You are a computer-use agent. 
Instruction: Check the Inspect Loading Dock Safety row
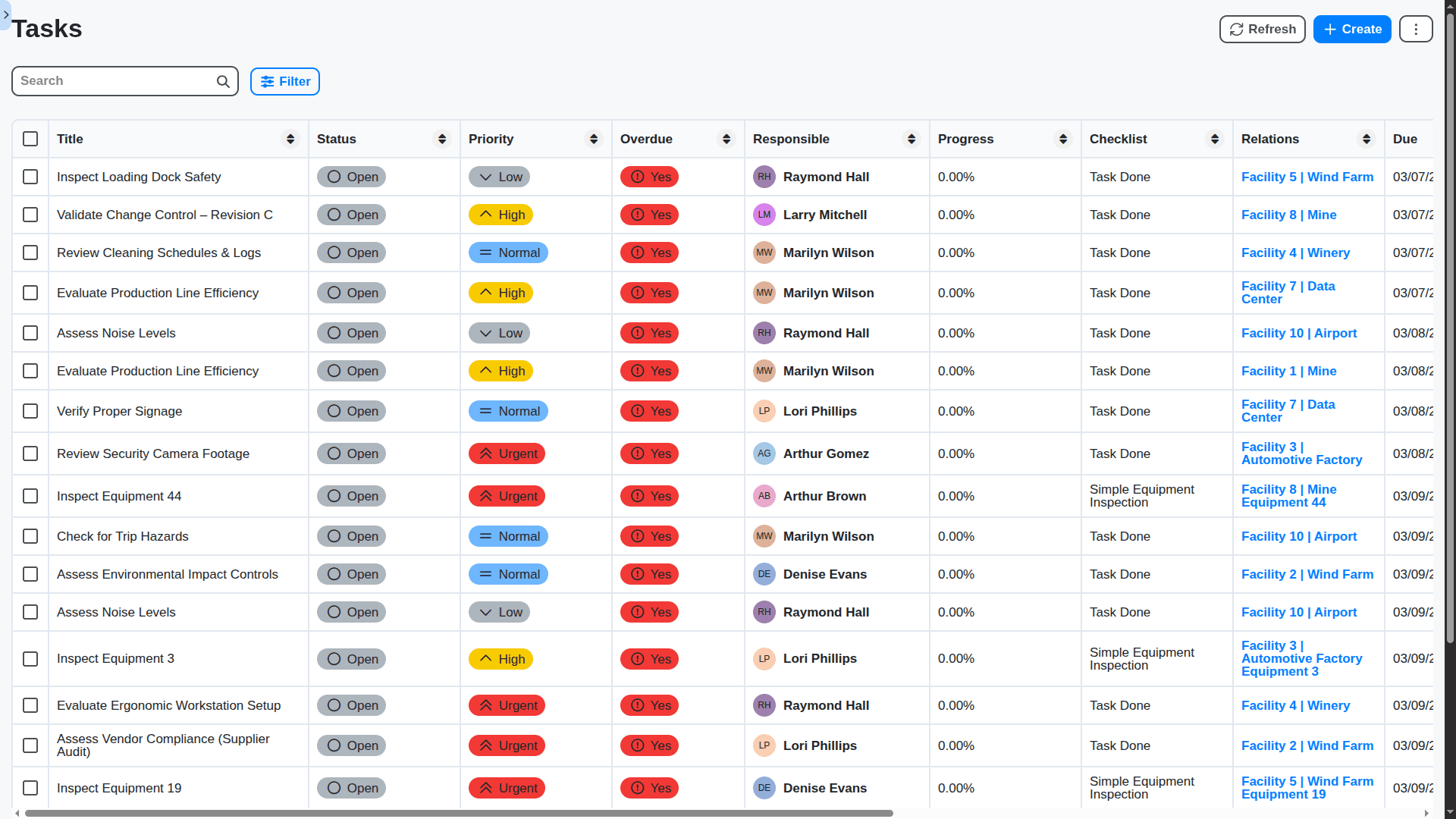click(x=30, y=177)
